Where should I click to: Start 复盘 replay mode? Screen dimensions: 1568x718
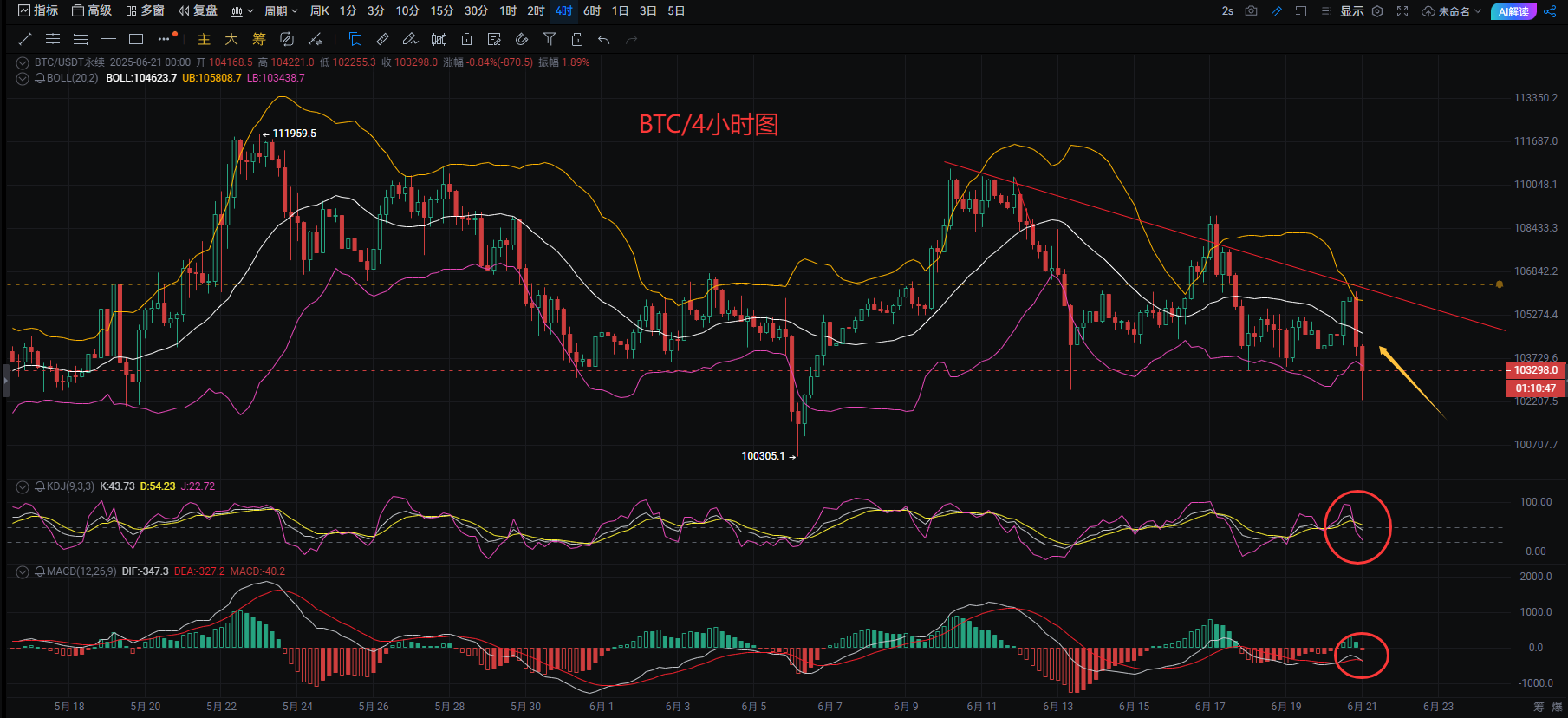pyautogui.click(x=198, y=11)
